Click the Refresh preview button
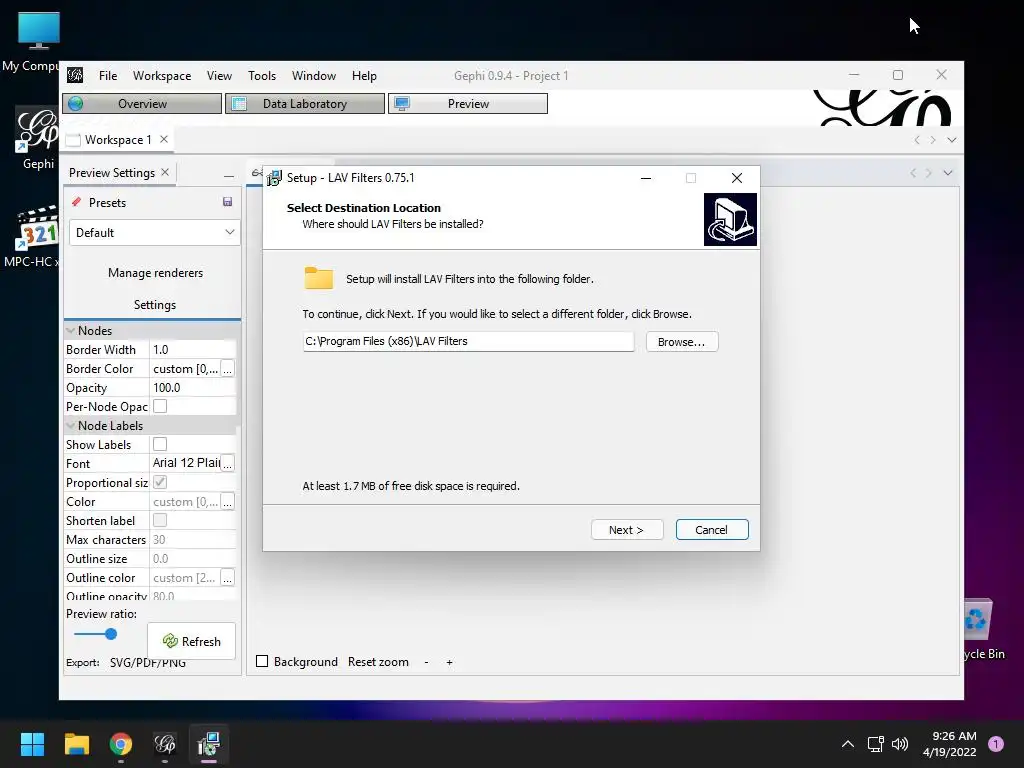The image size is (1024, 768). click(x=191, y=641)
